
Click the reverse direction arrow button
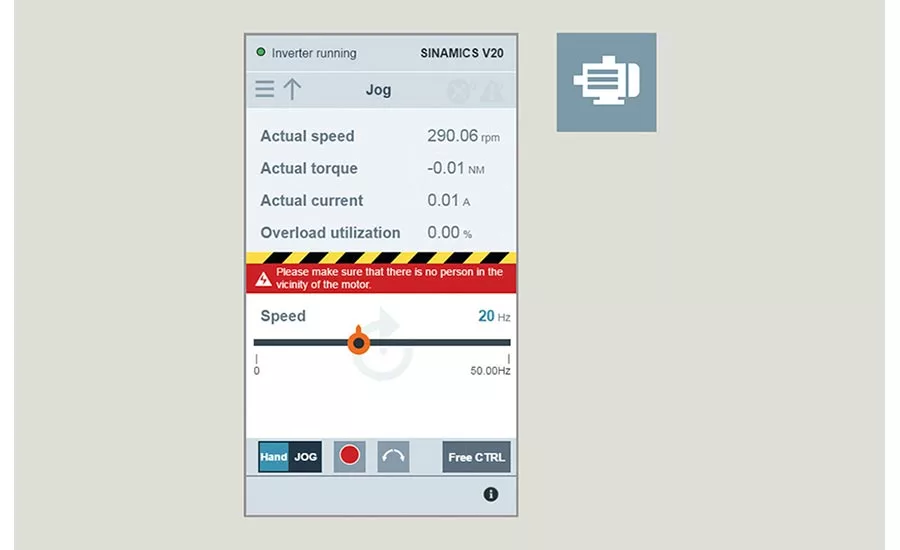click(x=393, y=457)
